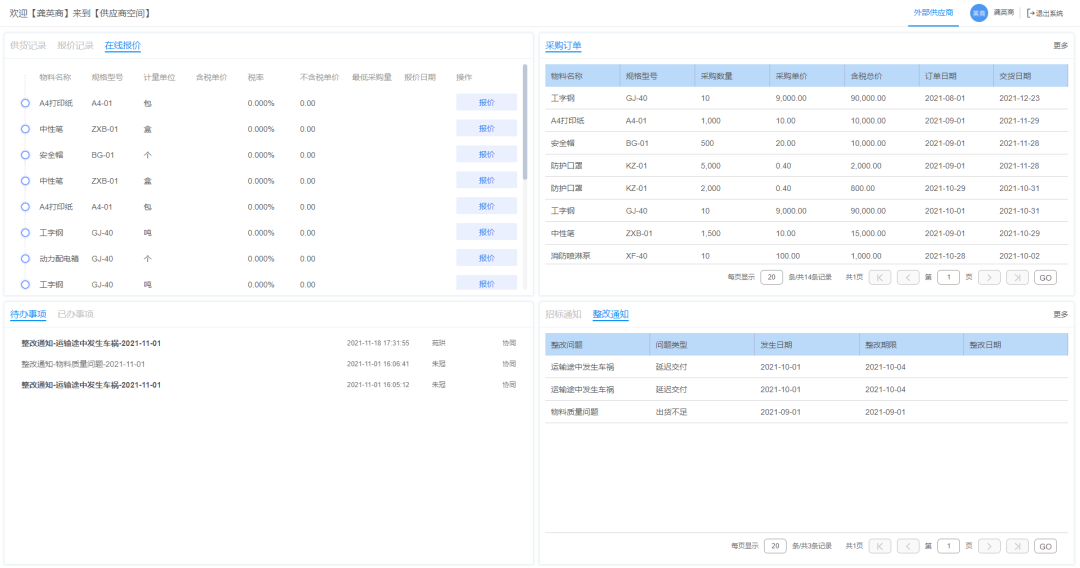The width and height of the screenshot is (1080, 568).
Task: Switch to the 报价记录 tab
Action: coord(75,45)
